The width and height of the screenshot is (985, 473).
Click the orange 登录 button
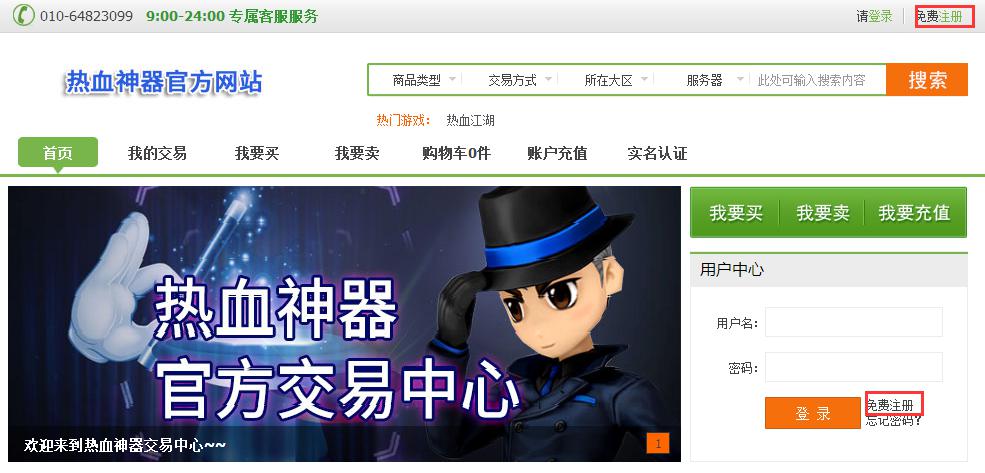click(812, 413)
